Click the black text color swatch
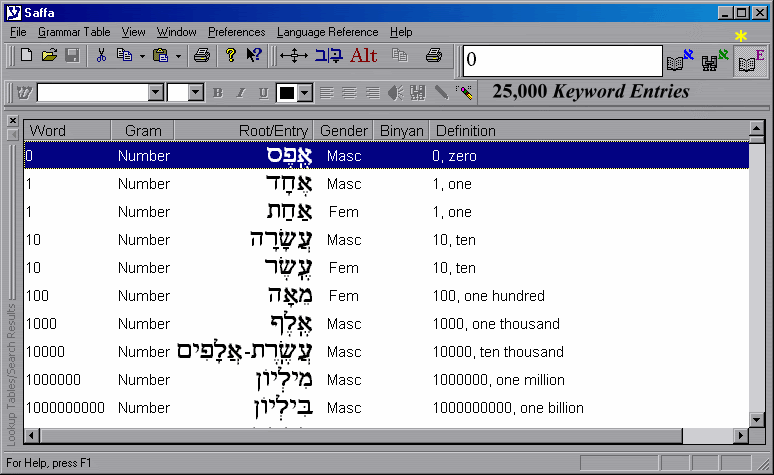The width and height of the screenshot is (774, 475). coord(287,92)
